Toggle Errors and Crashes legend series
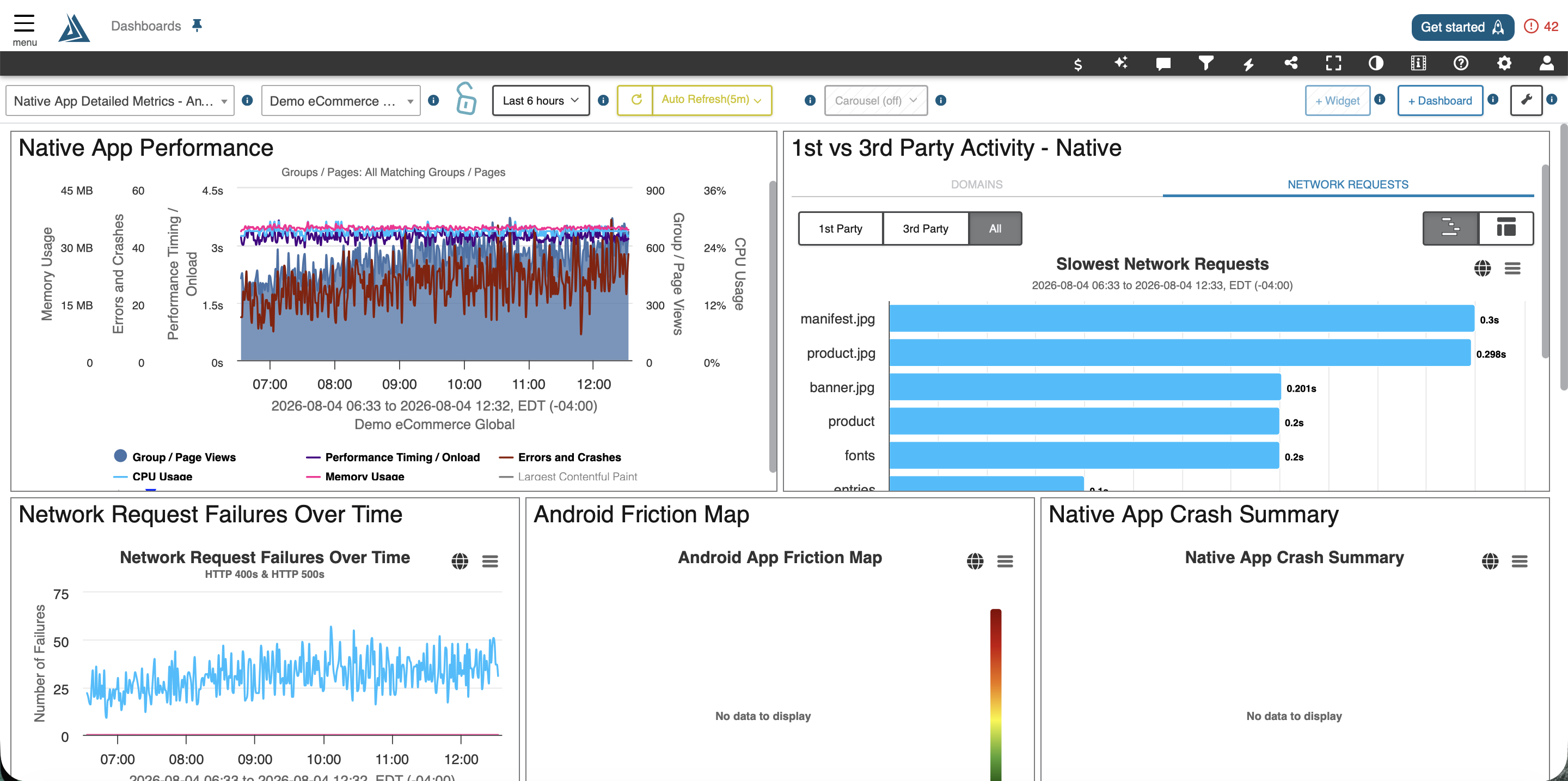The height and width of the screenshot is (781, 1568). [560, 456]
